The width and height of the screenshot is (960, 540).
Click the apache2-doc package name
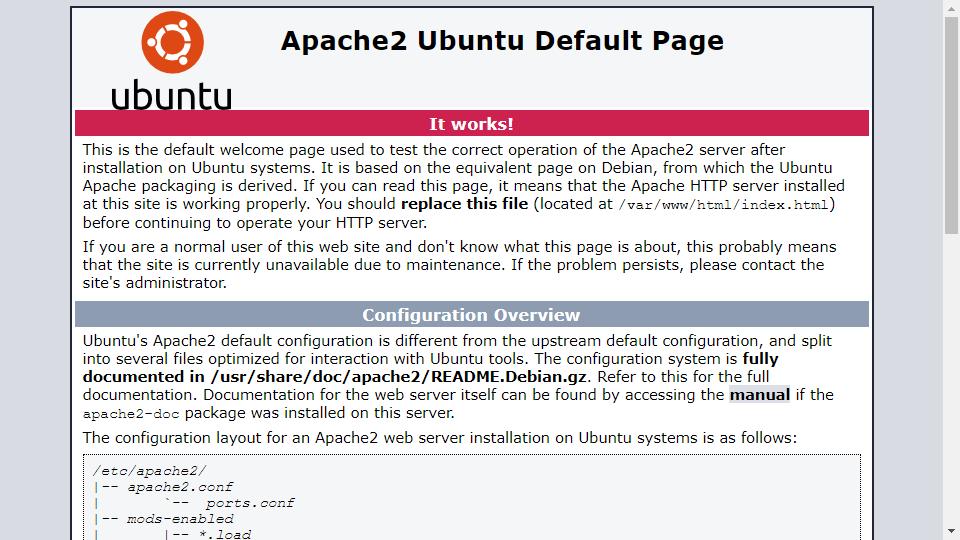pyautogui.click(x=131, y=414)
